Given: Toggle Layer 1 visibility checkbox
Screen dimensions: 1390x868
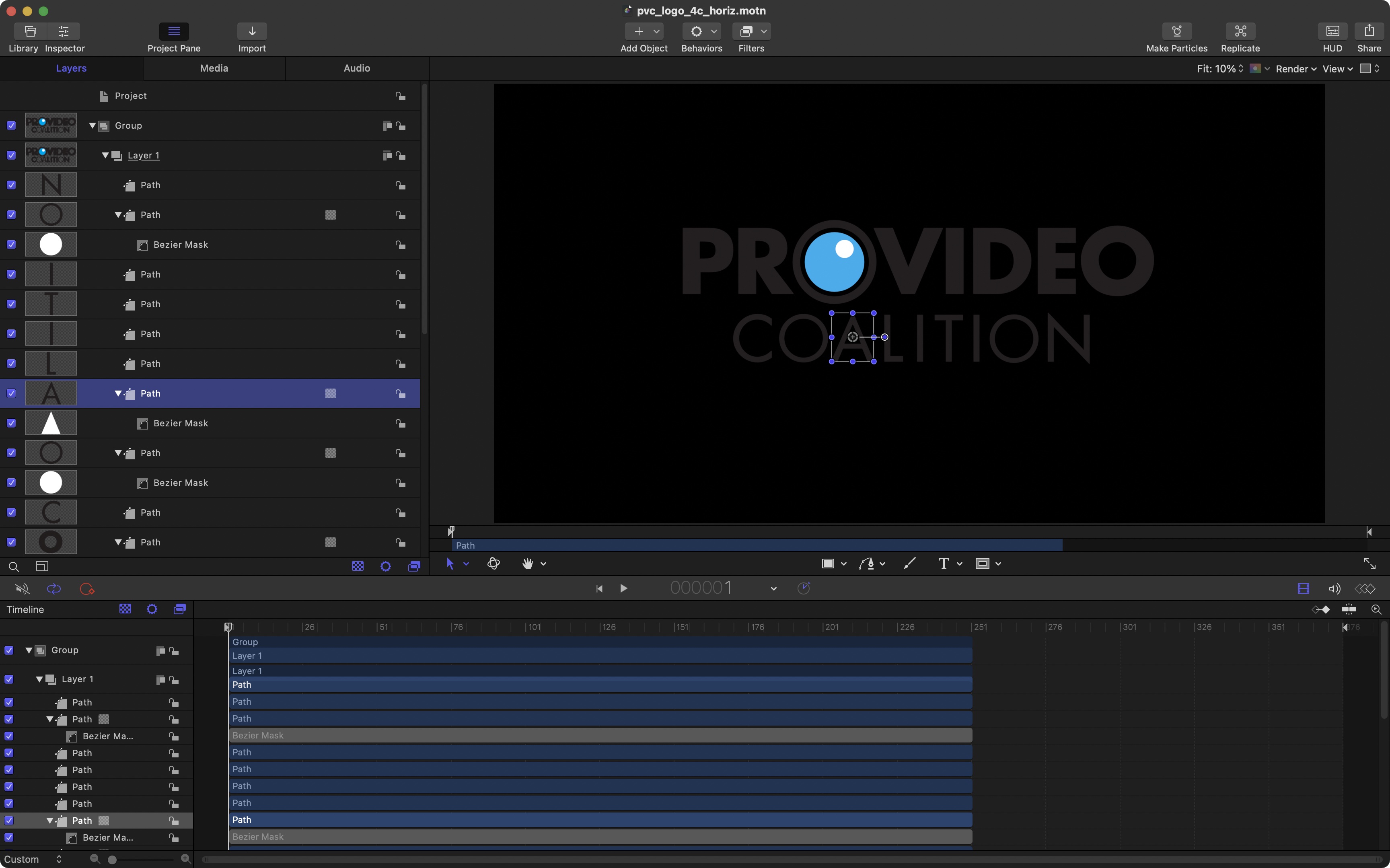Looking at the screenshot, I should tap(11, 154).
